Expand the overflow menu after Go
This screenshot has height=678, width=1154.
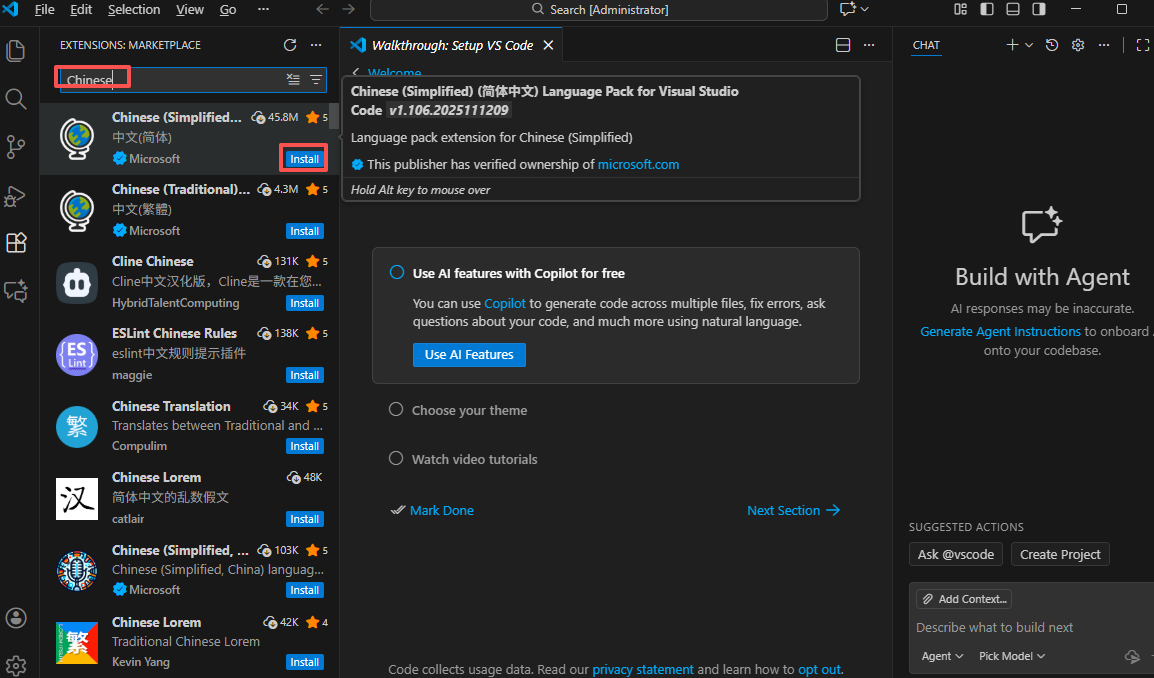(263, 10)
